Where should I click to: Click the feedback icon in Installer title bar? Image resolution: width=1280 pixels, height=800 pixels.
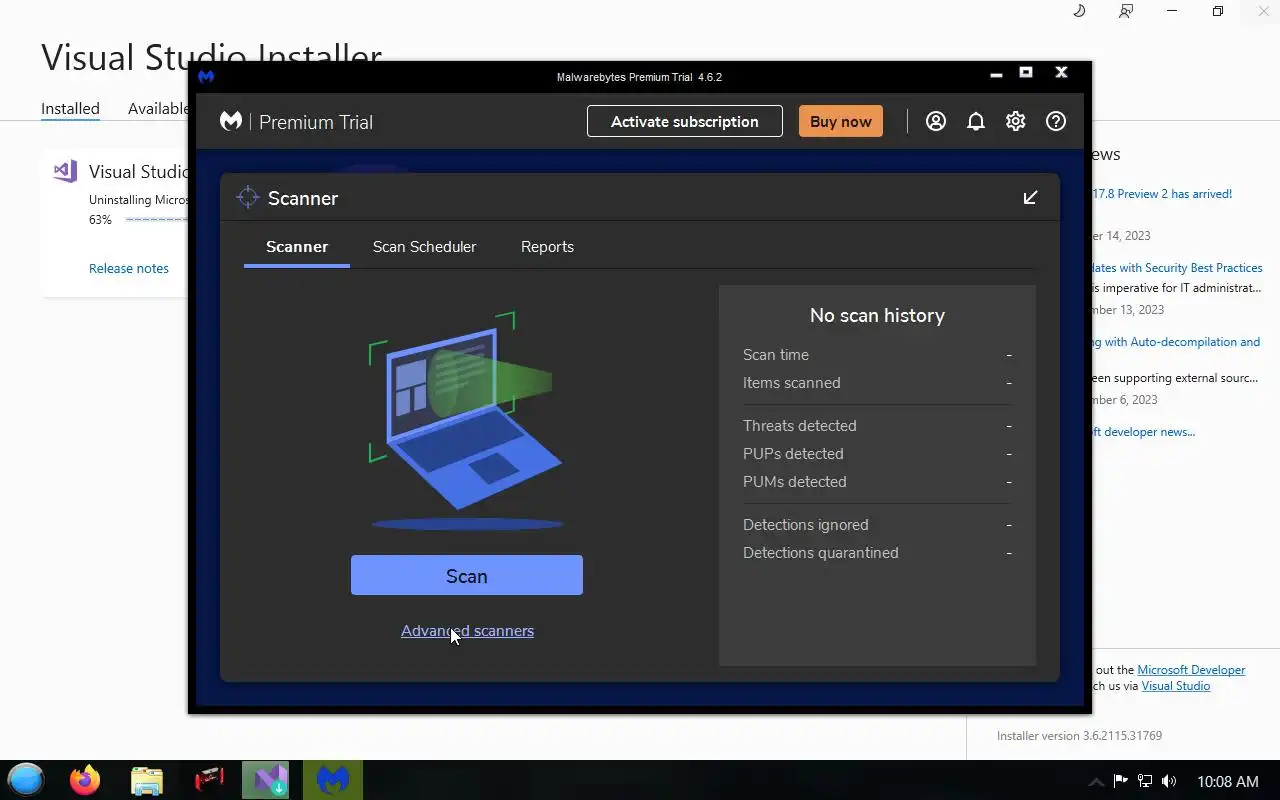coord(1126,11)
